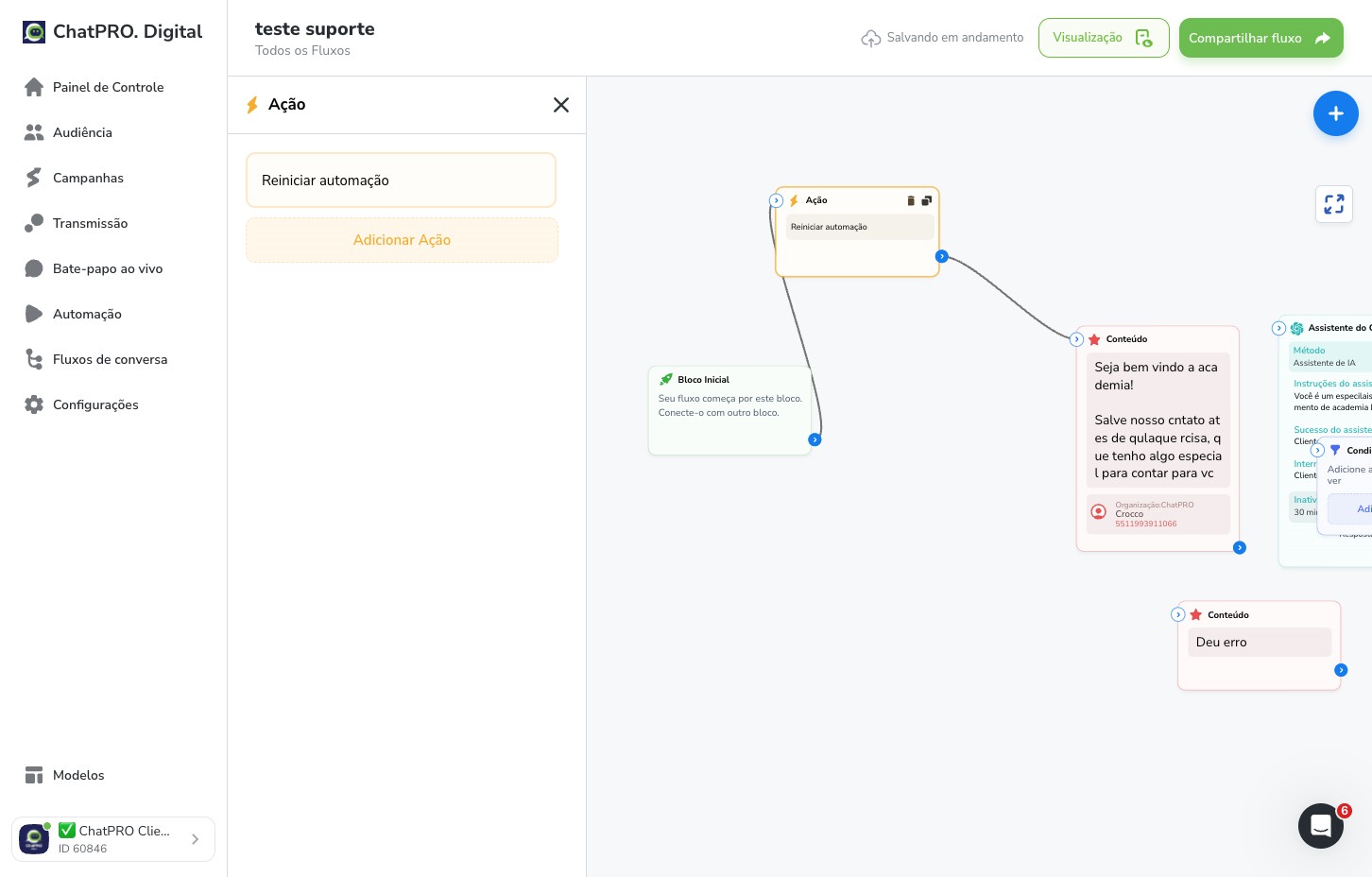Click the Todos os Fluxos breadcrumb link
Screen dimensions: 1372x877
tap(302, 51)
